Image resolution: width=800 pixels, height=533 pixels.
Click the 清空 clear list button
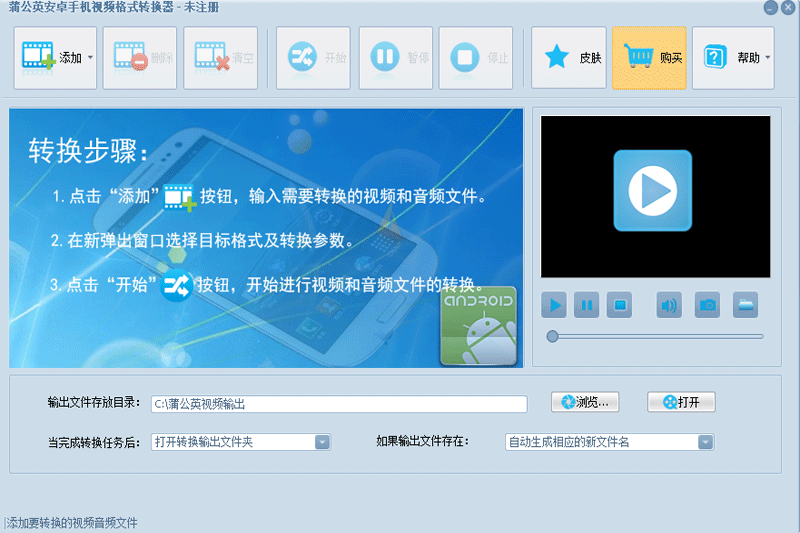(220, 58)
